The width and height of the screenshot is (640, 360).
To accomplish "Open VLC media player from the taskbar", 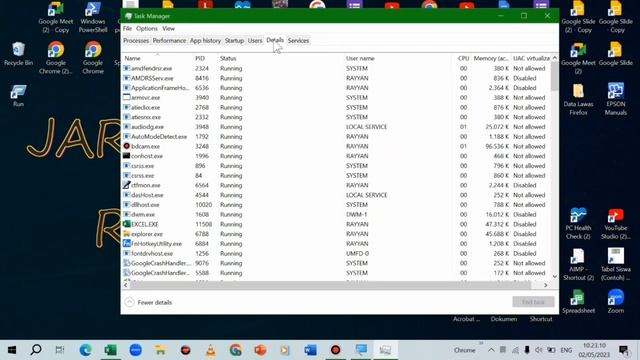I will point(211,350).
